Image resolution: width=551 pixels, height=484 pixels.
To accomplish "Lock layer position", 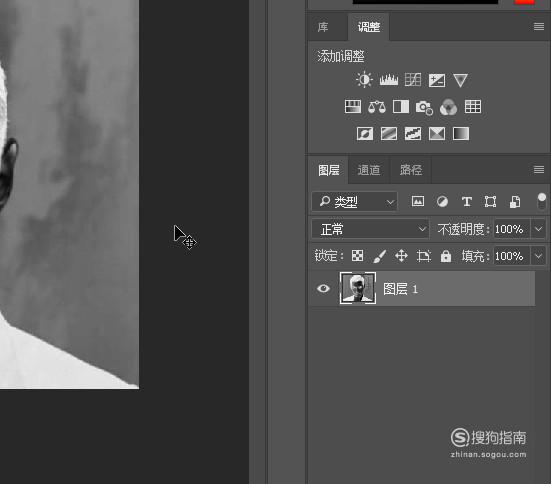I will click(401, 256).
